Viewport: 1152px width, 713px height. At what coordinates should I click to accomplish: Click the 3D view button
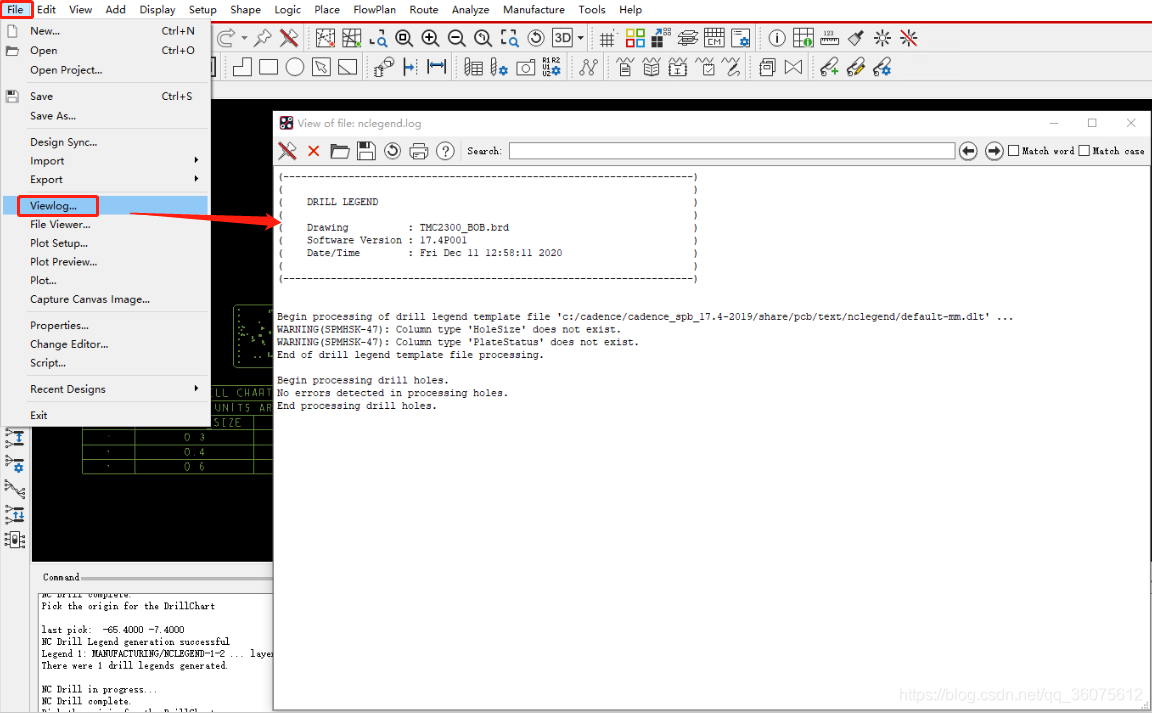coord(562,38)
